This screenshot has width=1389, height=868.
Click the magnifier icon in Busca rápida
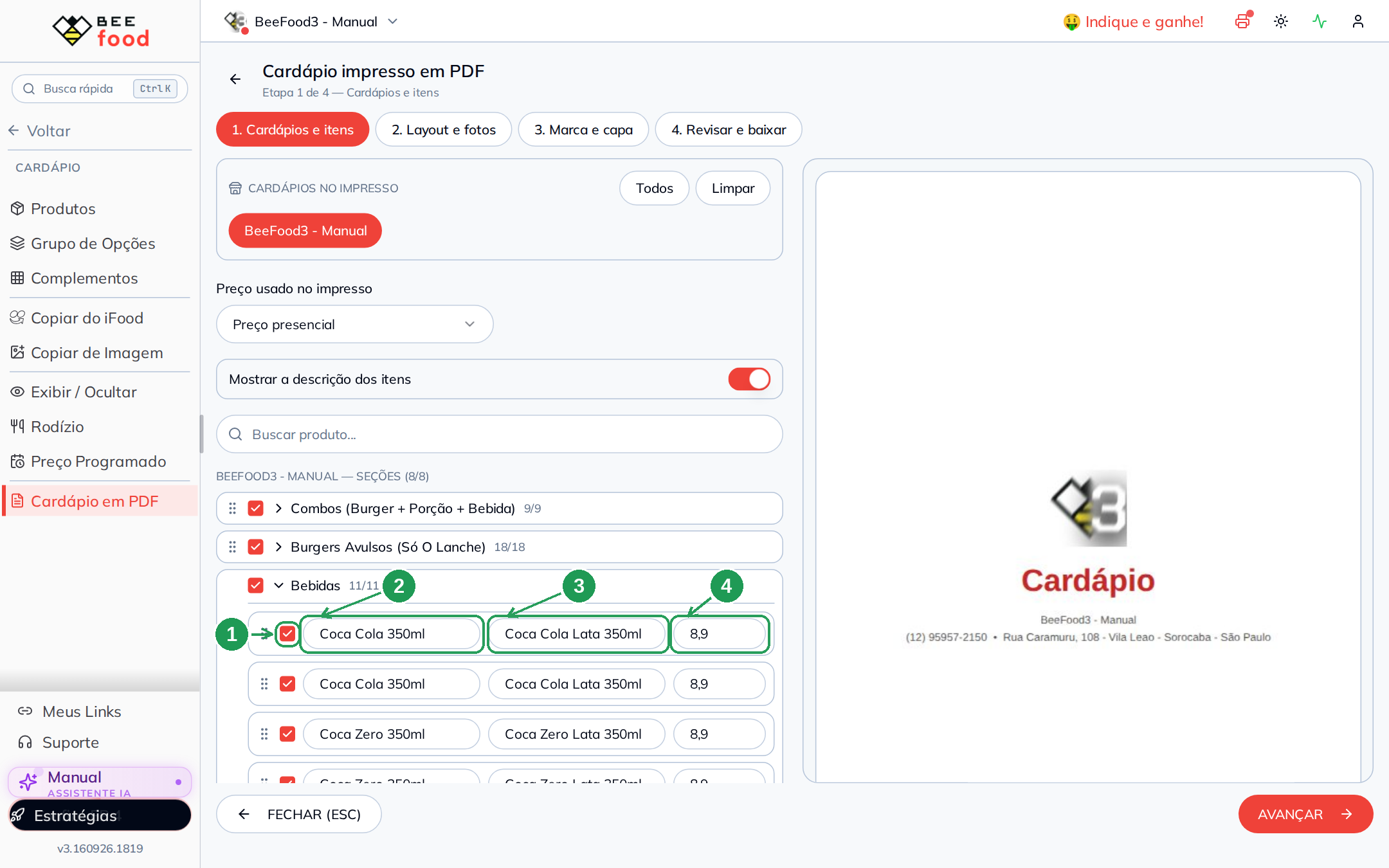pos(29,88)
